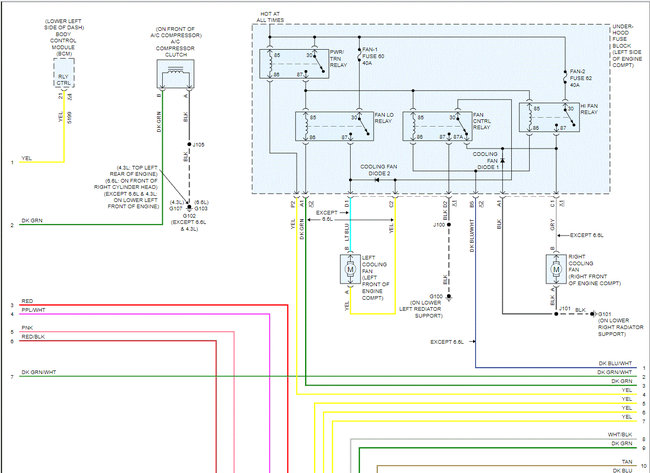Click the "GRY" wire label
Image resolution: width=650 pixels, height=473 pixels.
coord(552,225)
